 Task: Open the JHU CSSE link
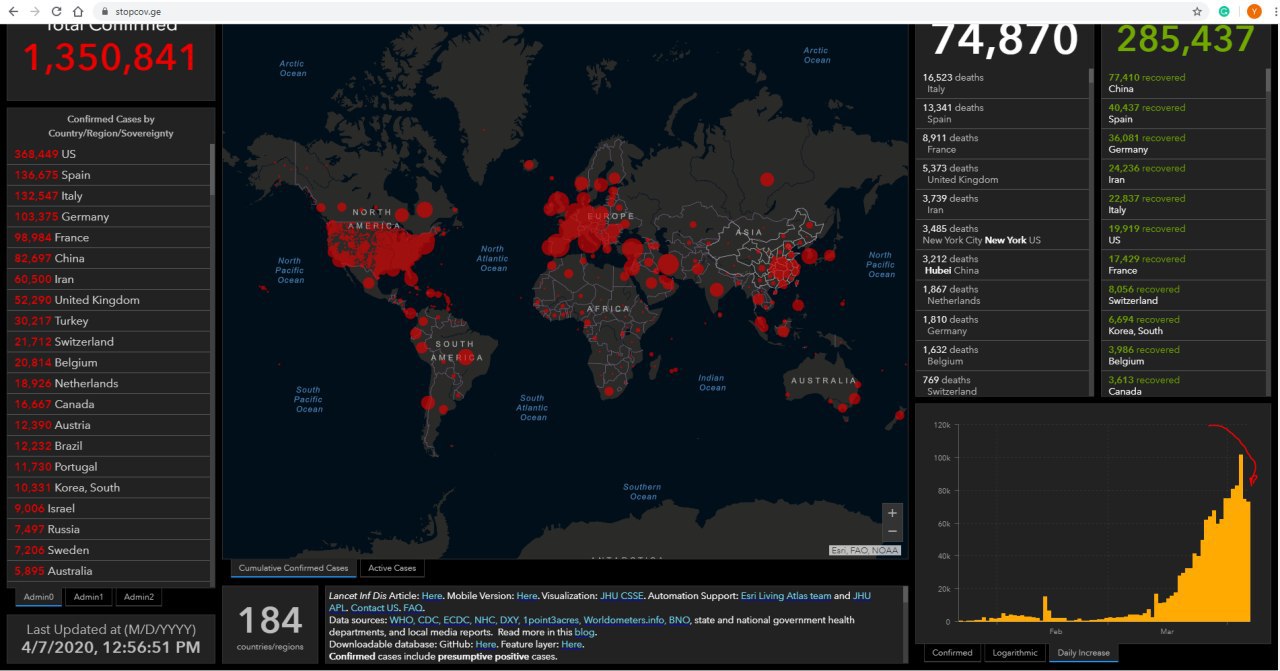click(x=621, y=595)
